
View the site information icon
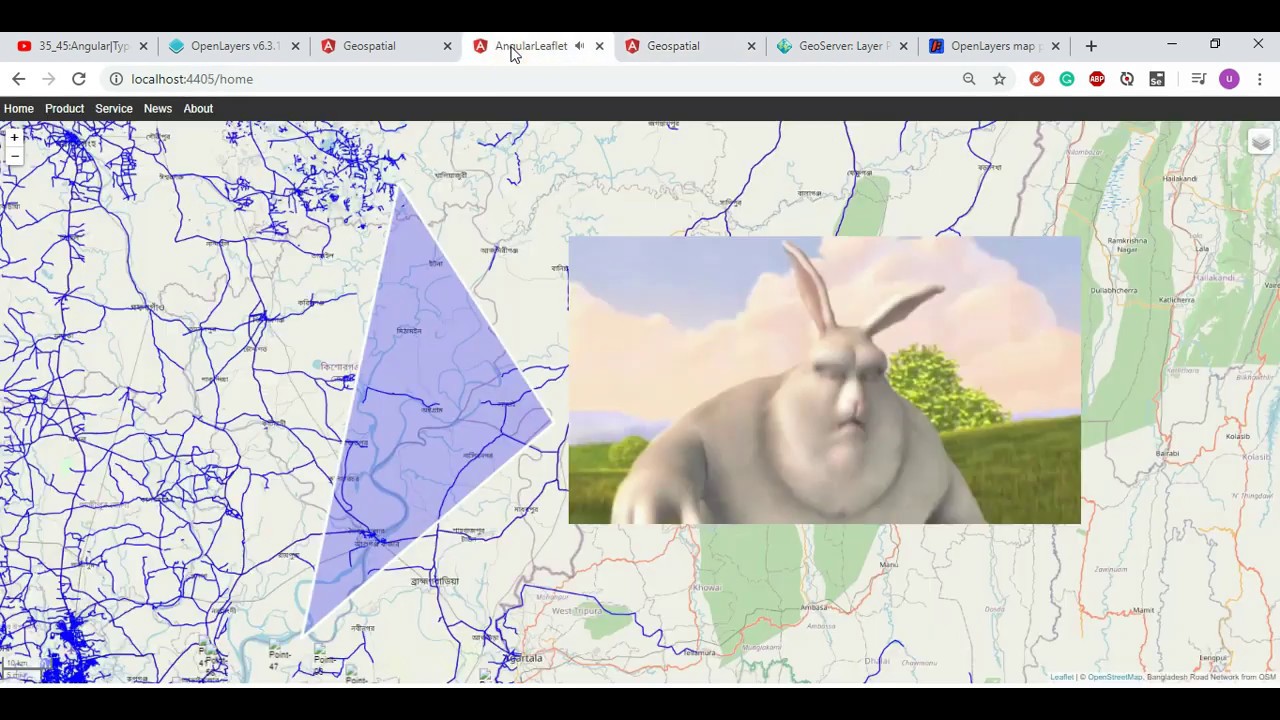click(116, 79)
